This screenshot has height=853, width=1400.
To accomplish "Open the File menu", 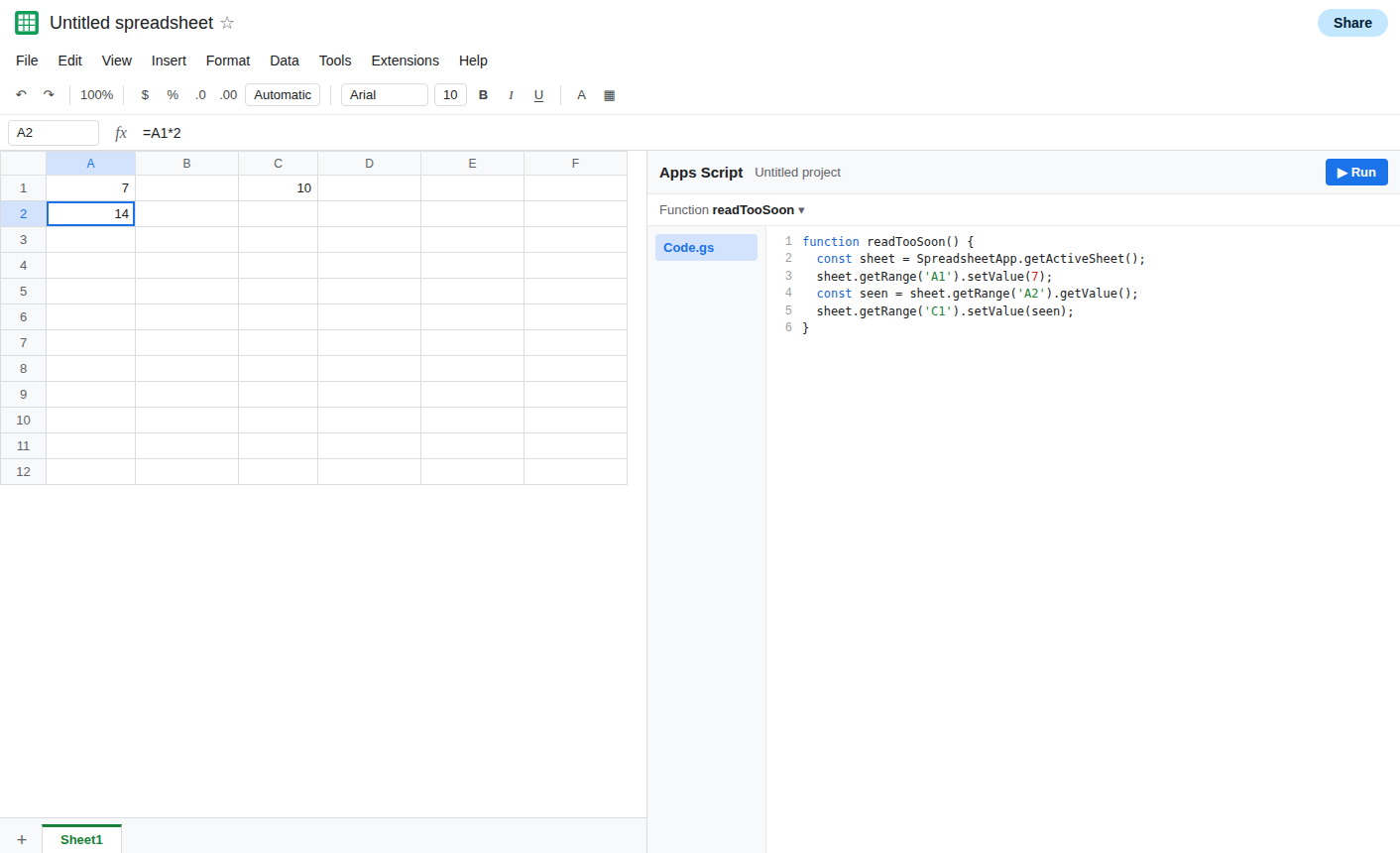I will tap(27, 61).
